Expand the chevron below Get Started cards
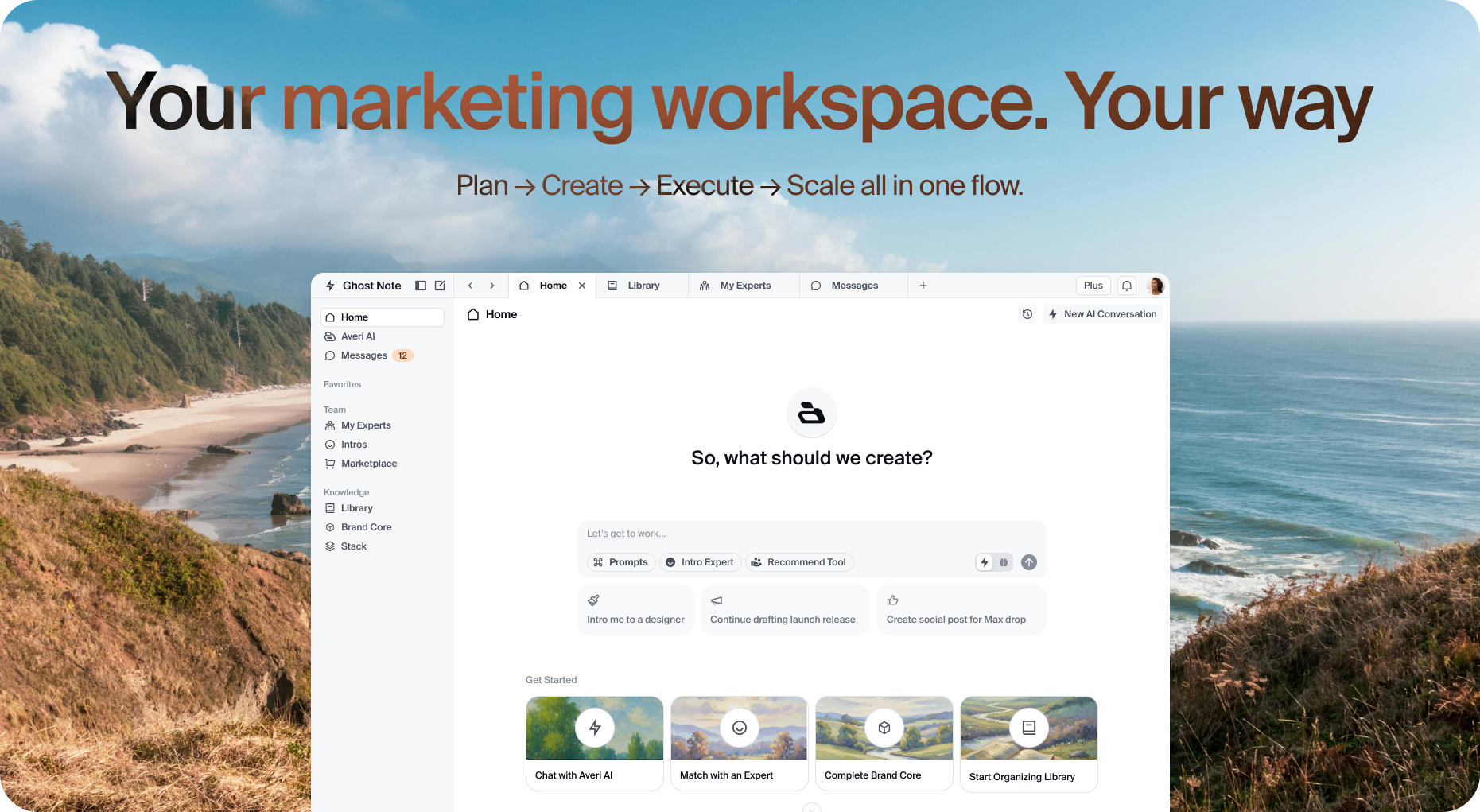 [811, 807]
